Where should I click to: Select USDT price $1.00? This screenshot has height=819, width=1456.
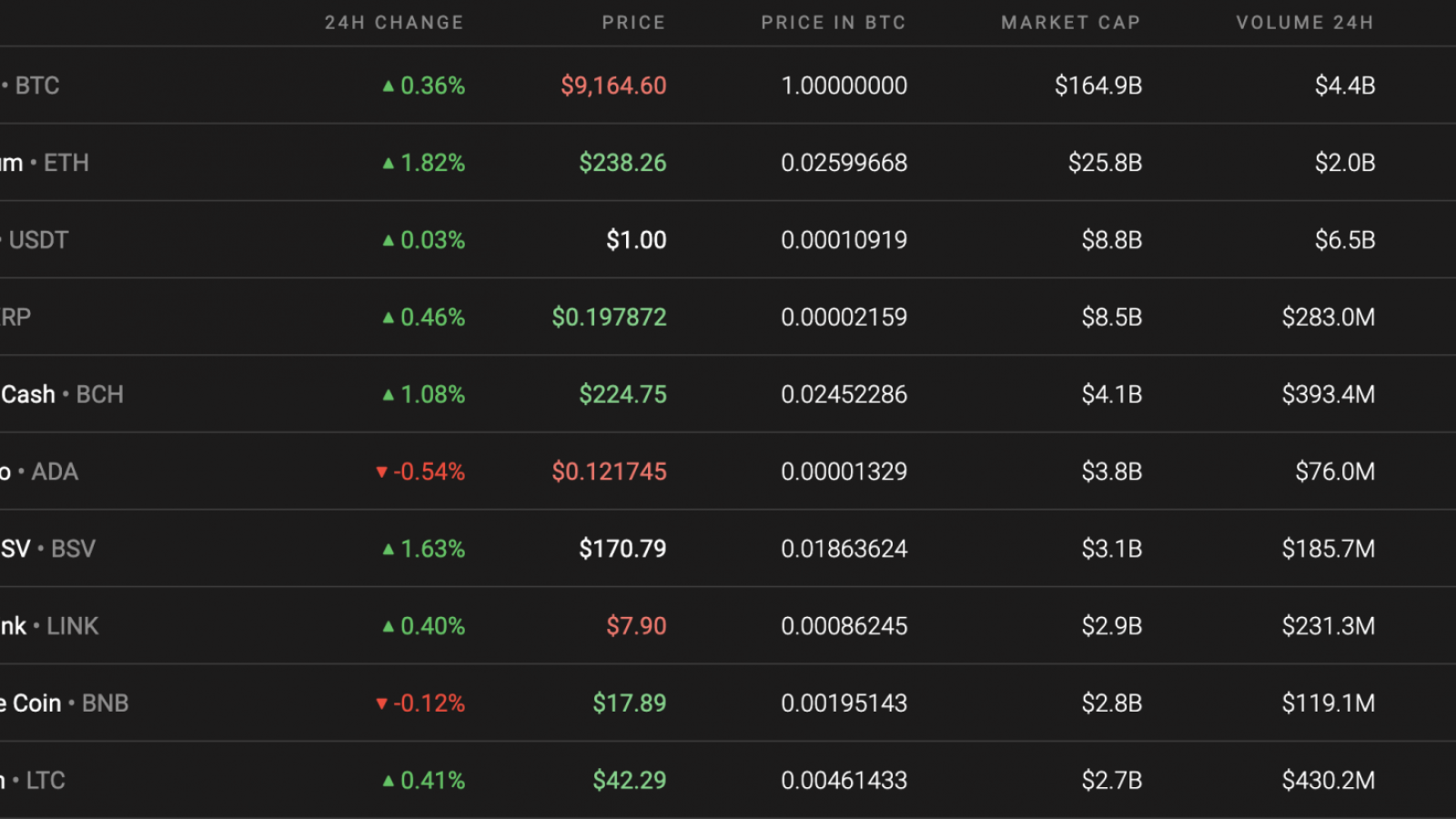pos(637,240)
